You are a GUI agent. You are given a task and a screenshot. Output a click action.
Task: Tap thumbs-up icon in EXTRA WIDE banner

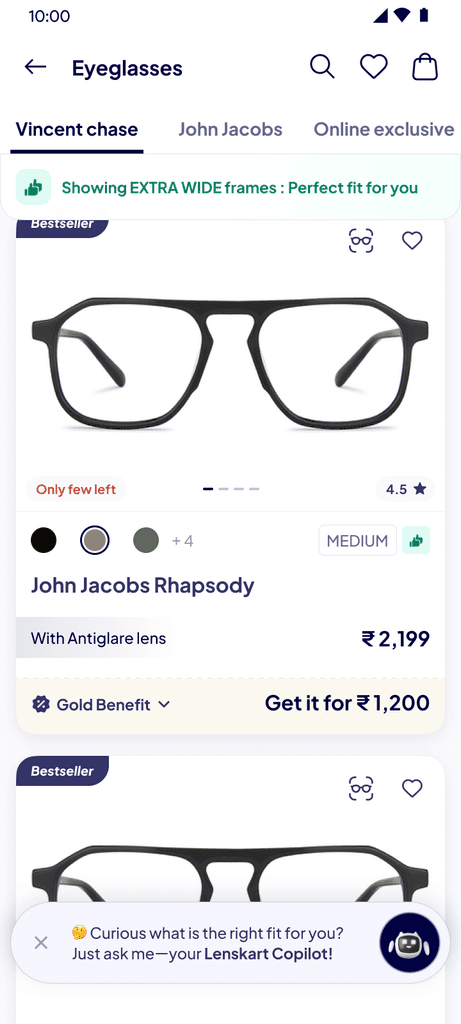[33, 188]
